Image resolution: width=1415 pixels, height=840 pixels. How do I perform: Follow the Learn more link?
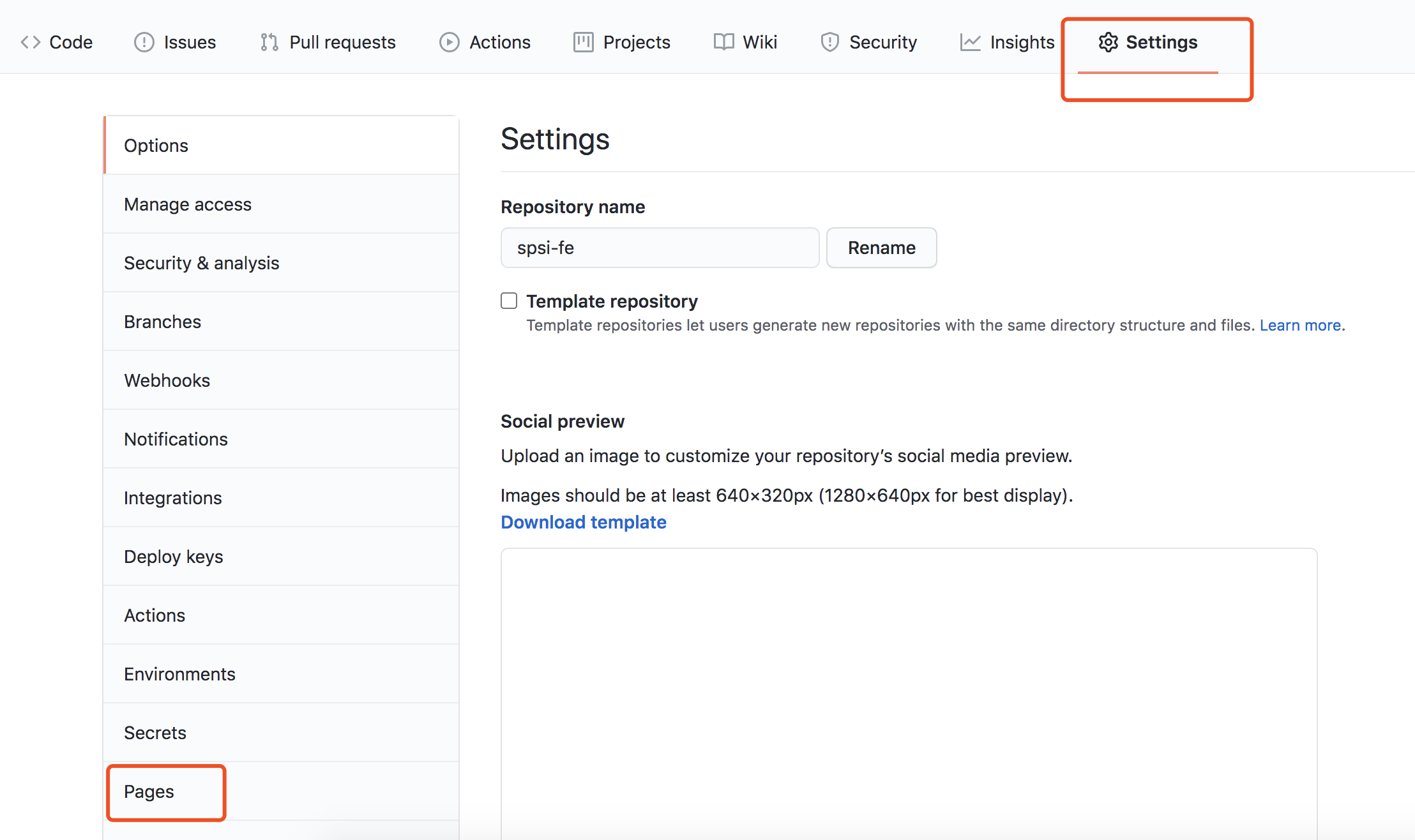pos(1300,325)
